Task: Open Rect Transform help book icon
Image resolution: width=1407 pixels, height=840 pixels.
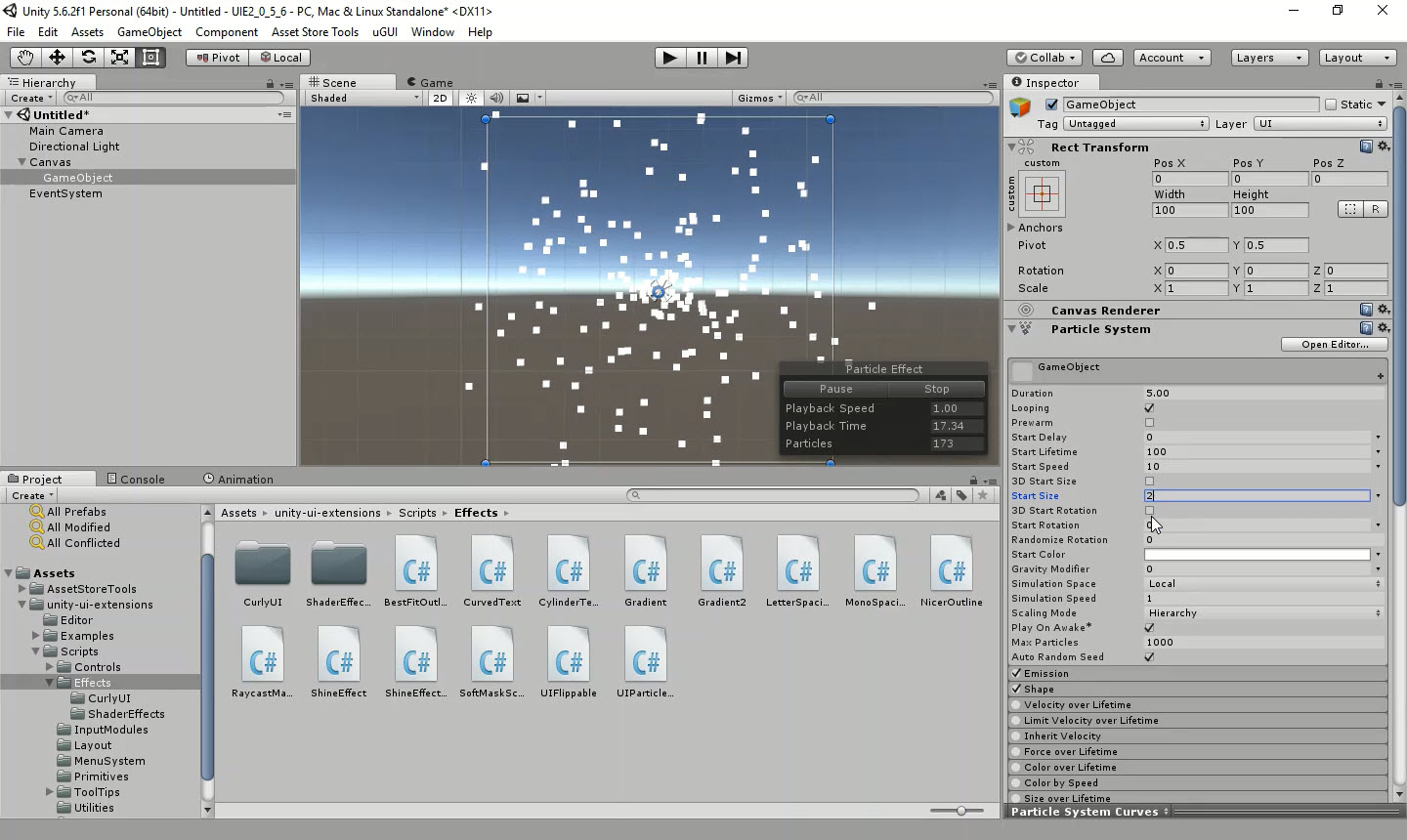Action: click(x=1366, y=147)
